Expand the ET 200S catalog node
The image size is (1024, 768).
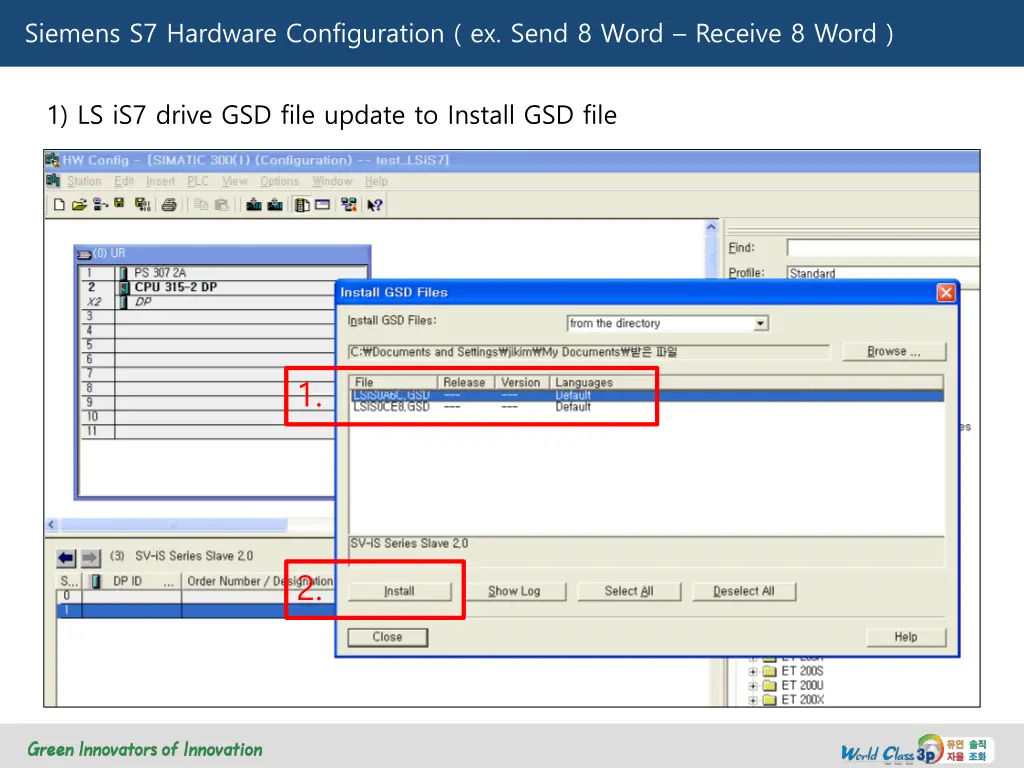tap(753, 671)
